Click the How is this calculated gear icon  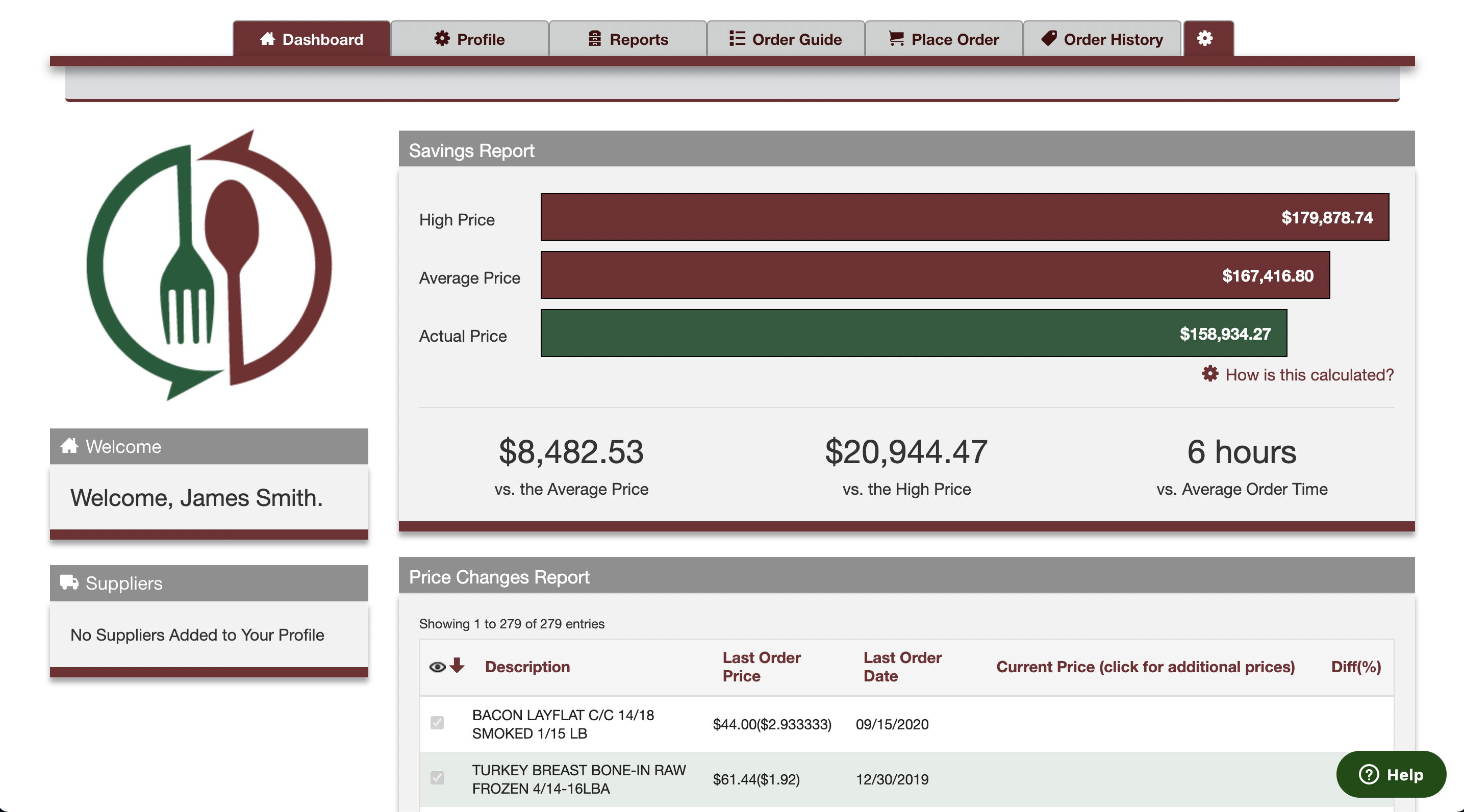(1210, 374)
